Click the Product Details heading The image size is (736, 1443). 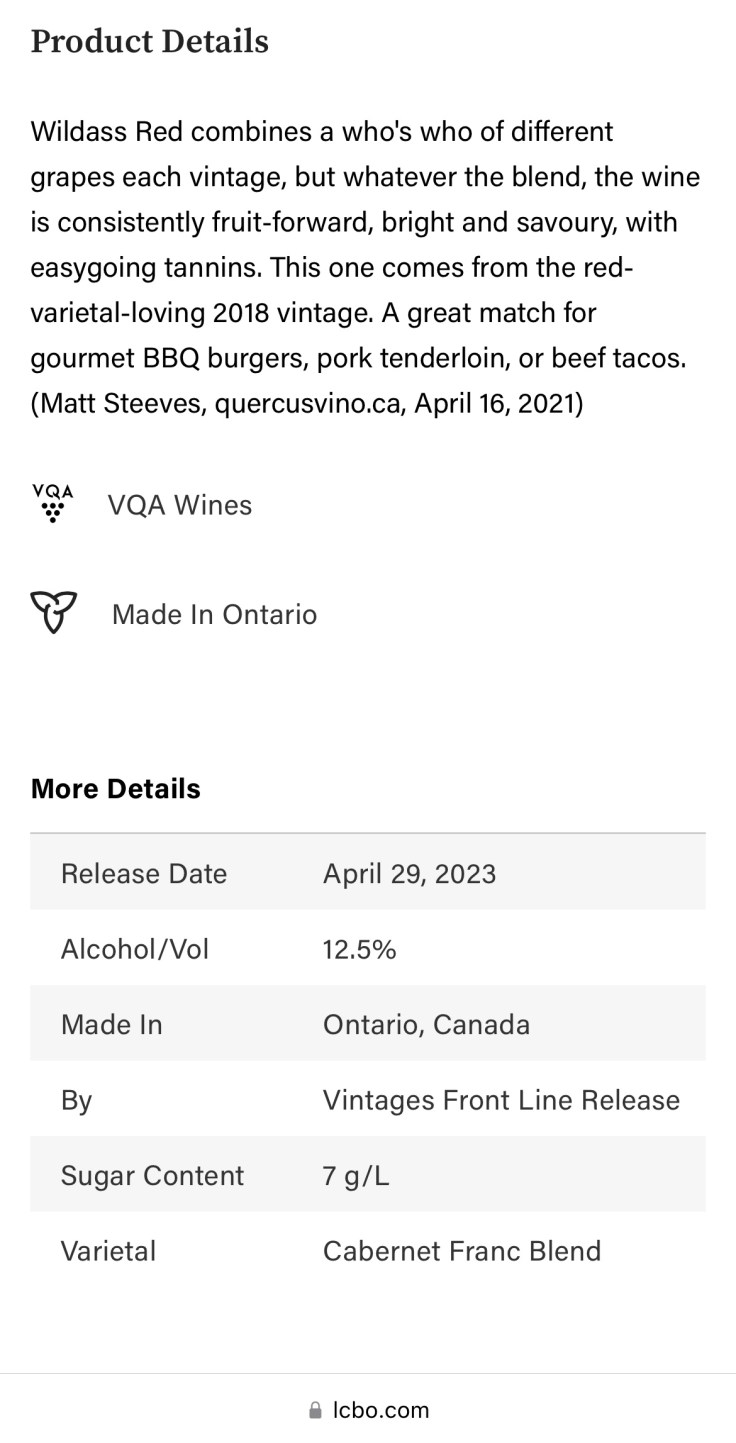150,42
